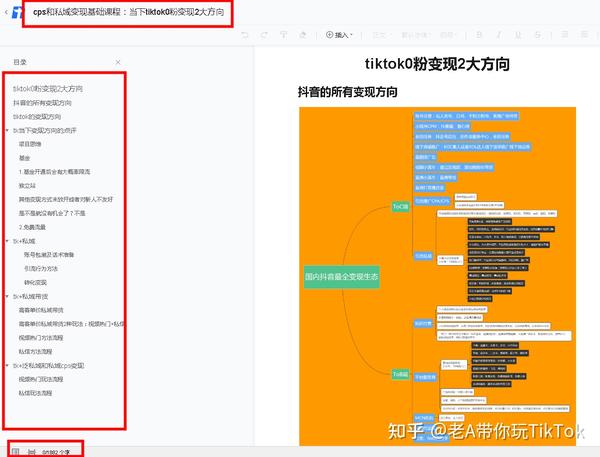
Task: Select outline entry 私信玩法流程
Action: click(35, 393)
